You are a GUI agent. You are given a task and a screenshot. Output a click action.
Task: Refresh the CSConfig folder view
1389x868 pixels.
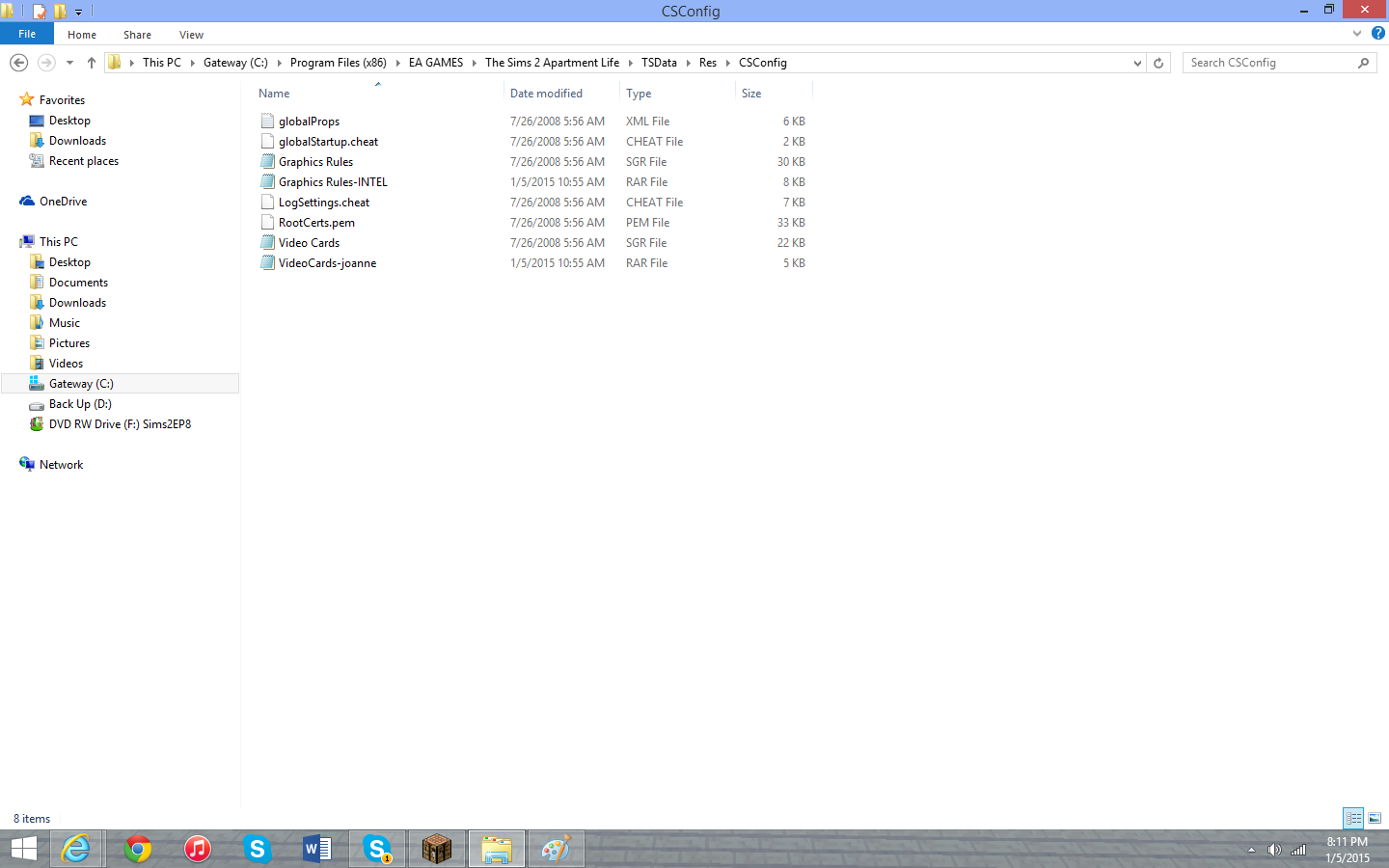point(1158,63)
